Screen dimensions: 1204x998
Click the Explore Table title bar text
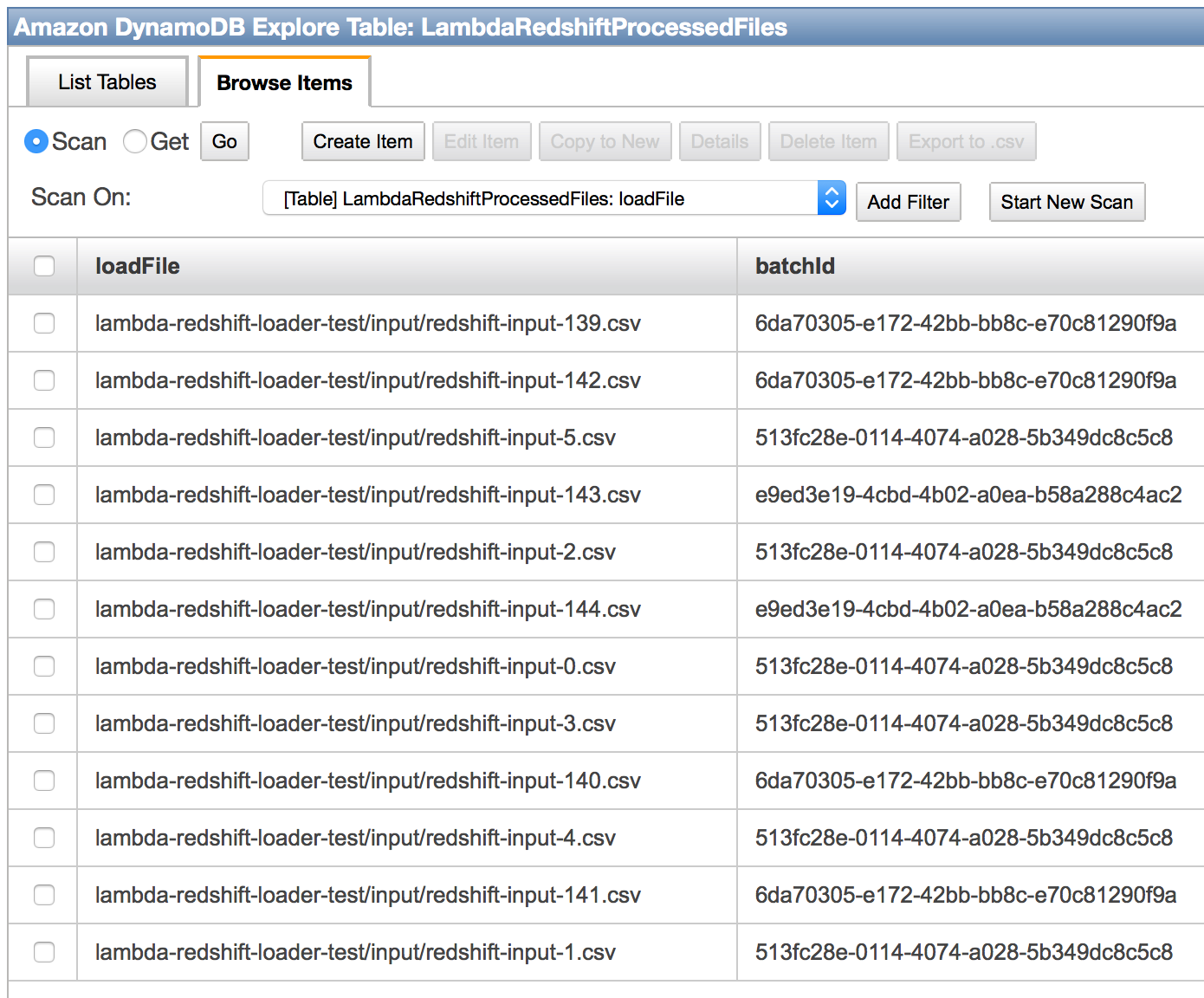coord(400,27)
